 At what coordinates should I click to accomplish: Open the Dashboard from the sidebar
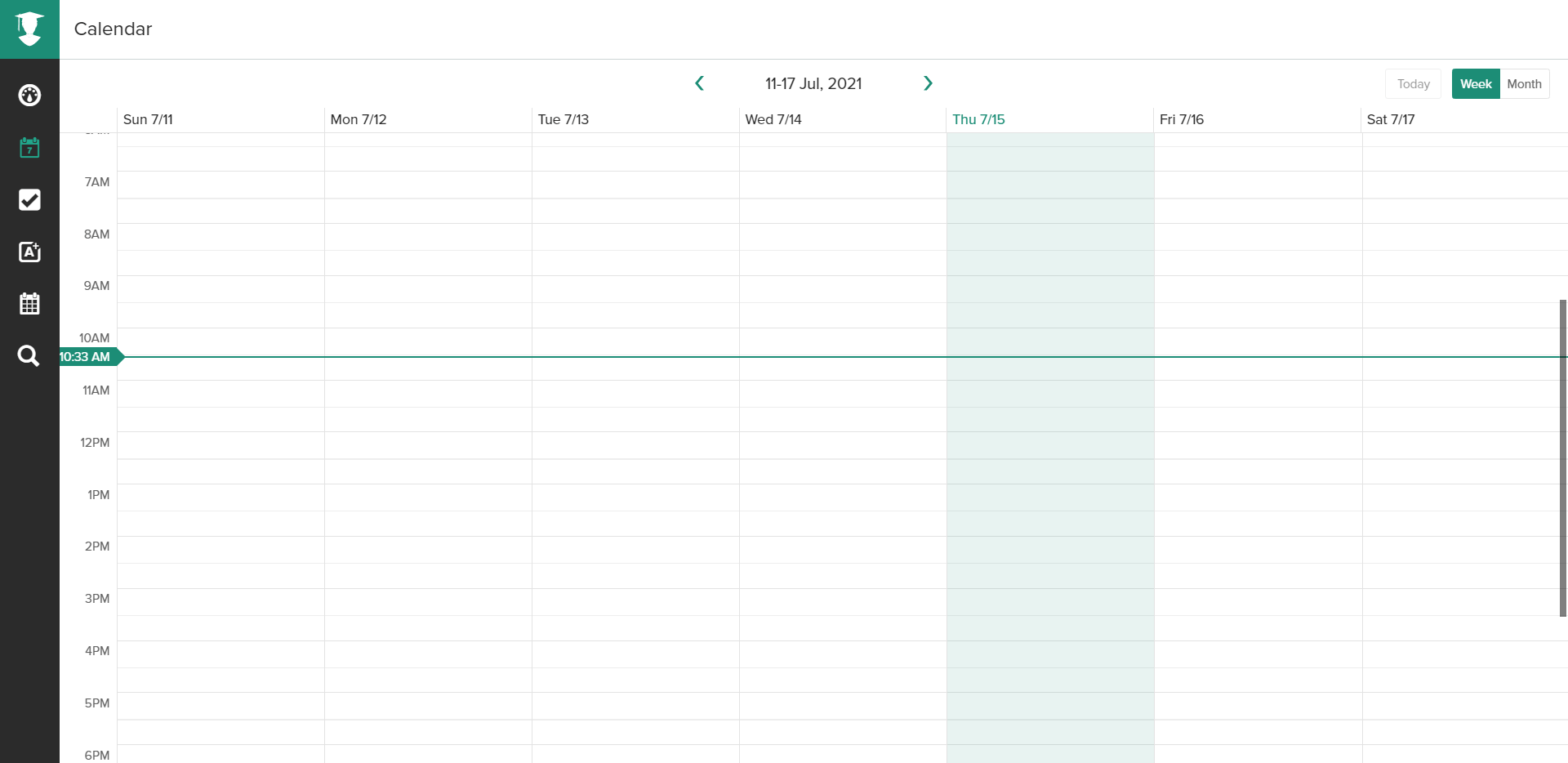coord(29,96)
